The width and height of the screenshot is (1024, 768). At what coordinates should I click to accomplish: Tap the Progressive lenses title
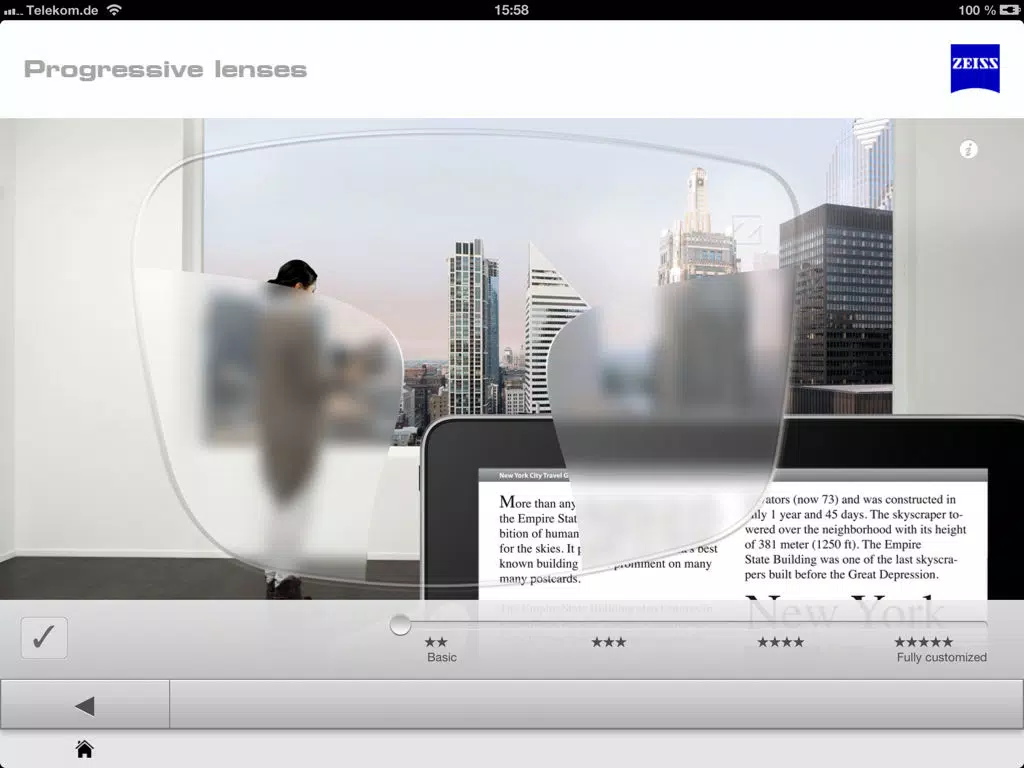[165, 69]
